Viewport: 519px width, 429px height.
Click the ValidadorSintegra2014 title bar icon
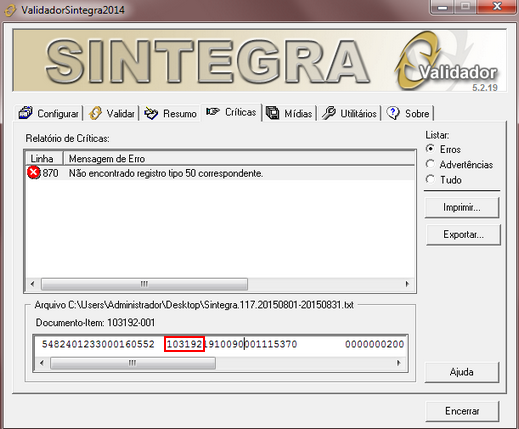pyautogui.click(x=10, y=10)
